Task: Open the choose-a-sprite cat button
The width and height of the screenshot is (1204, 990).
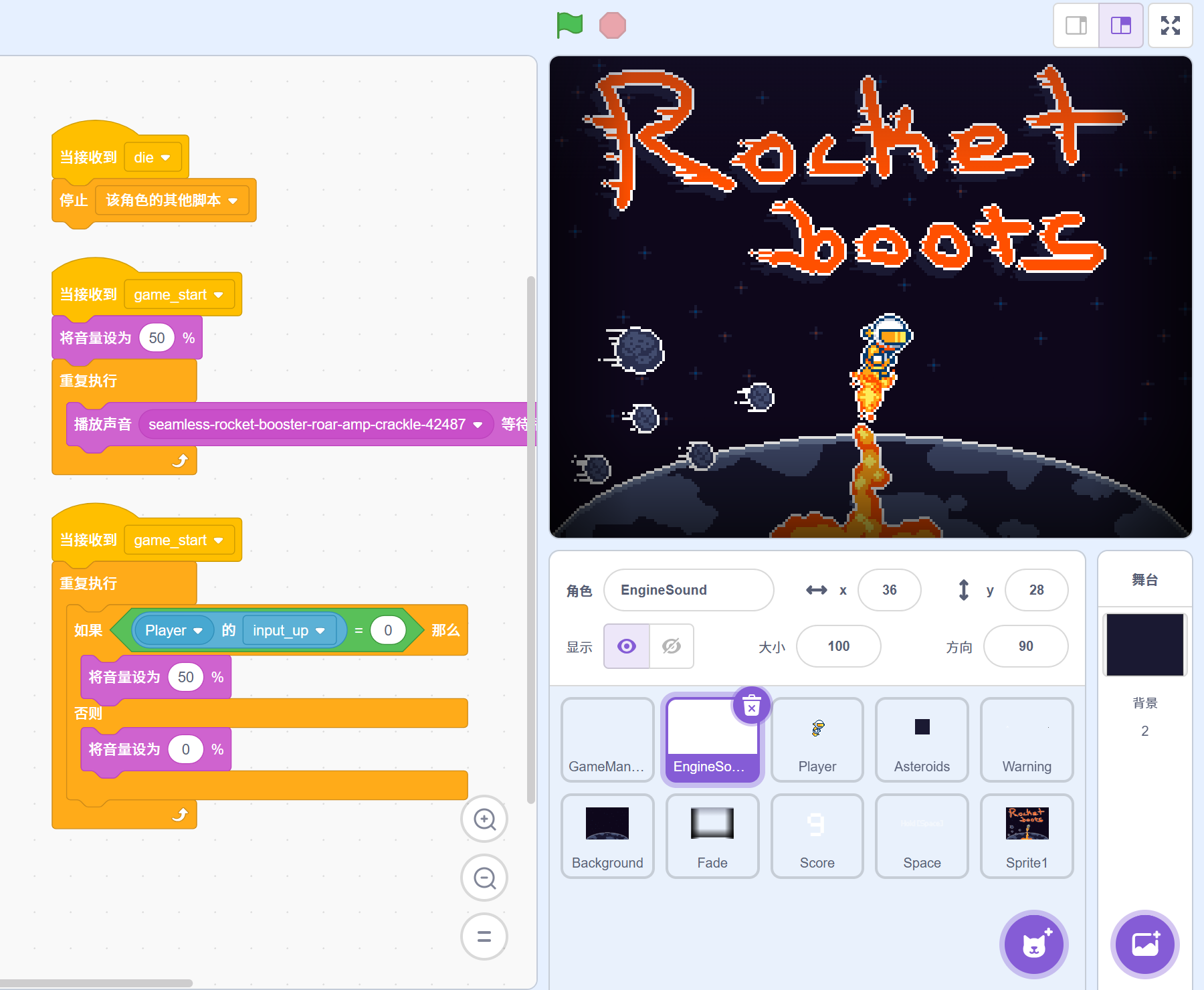Action: point(1033,945)
